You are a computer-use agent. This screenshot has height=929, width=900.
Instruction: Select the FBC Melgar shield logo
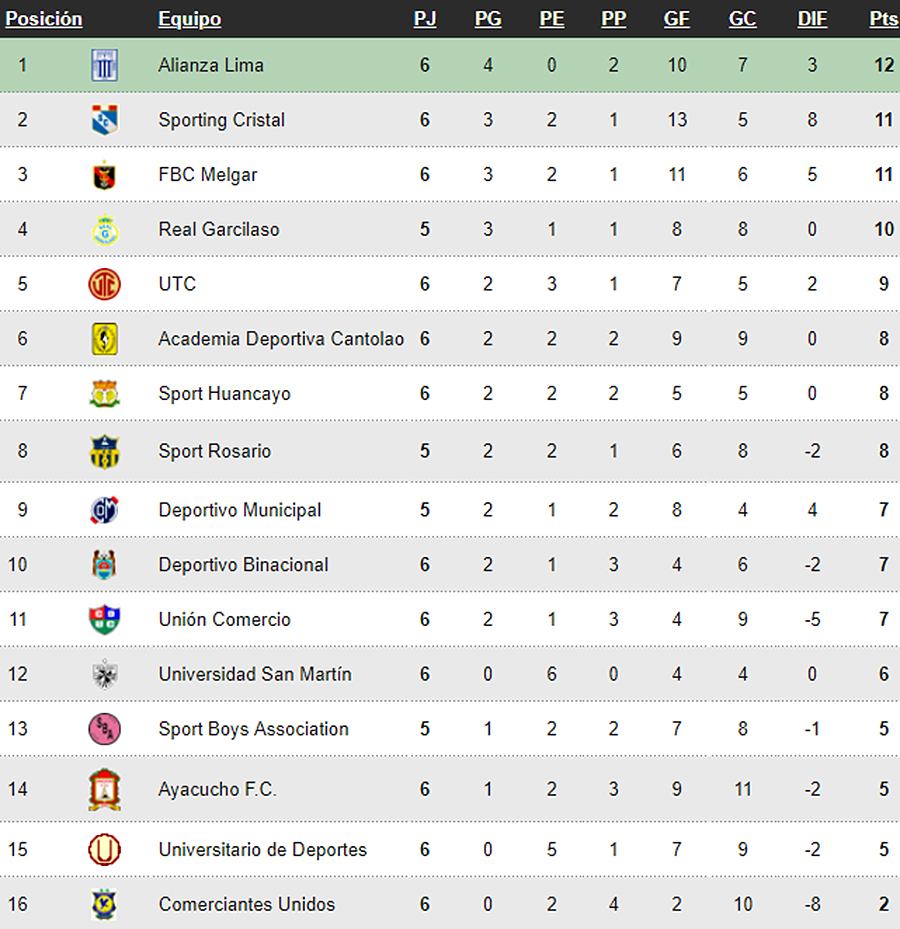pos(104,175)
